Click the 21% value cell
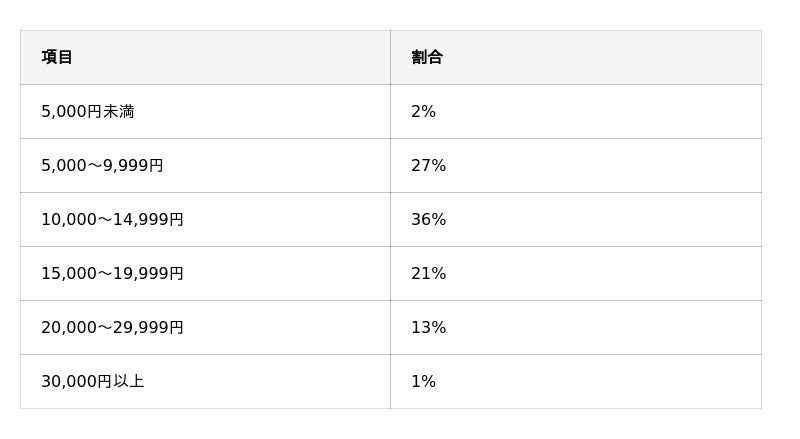800x439 pixels. pyautogui.click(x=576, y=274)
